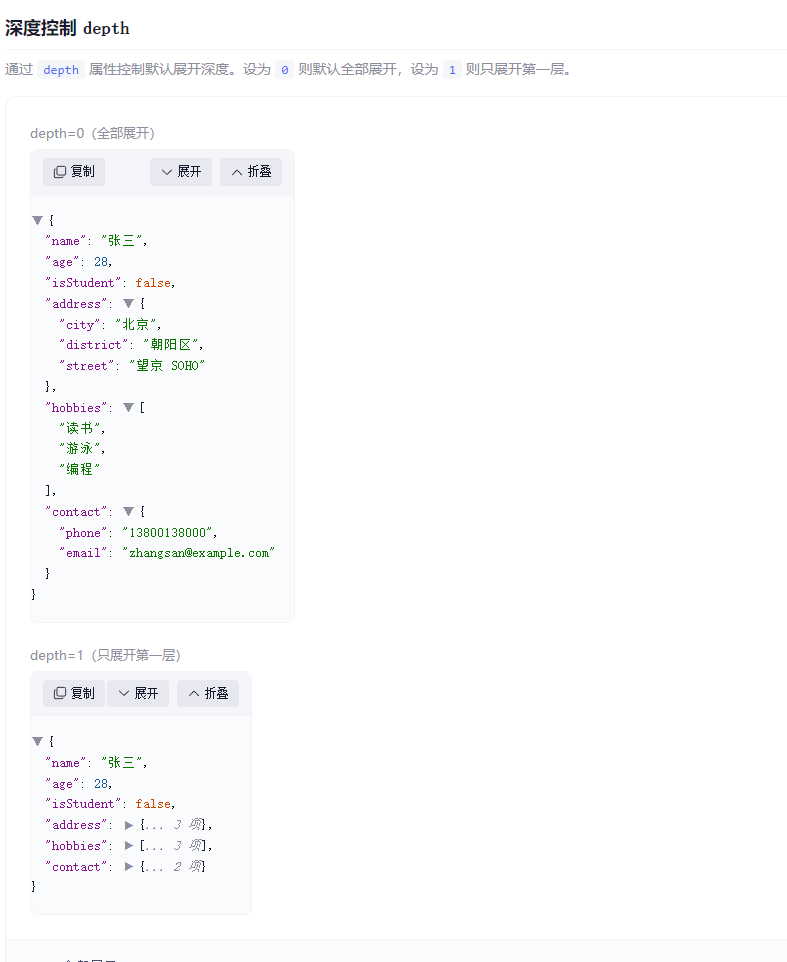Copy JSON in the depth=0 viewer
This screenshot has width=787, height=962.
74,172
